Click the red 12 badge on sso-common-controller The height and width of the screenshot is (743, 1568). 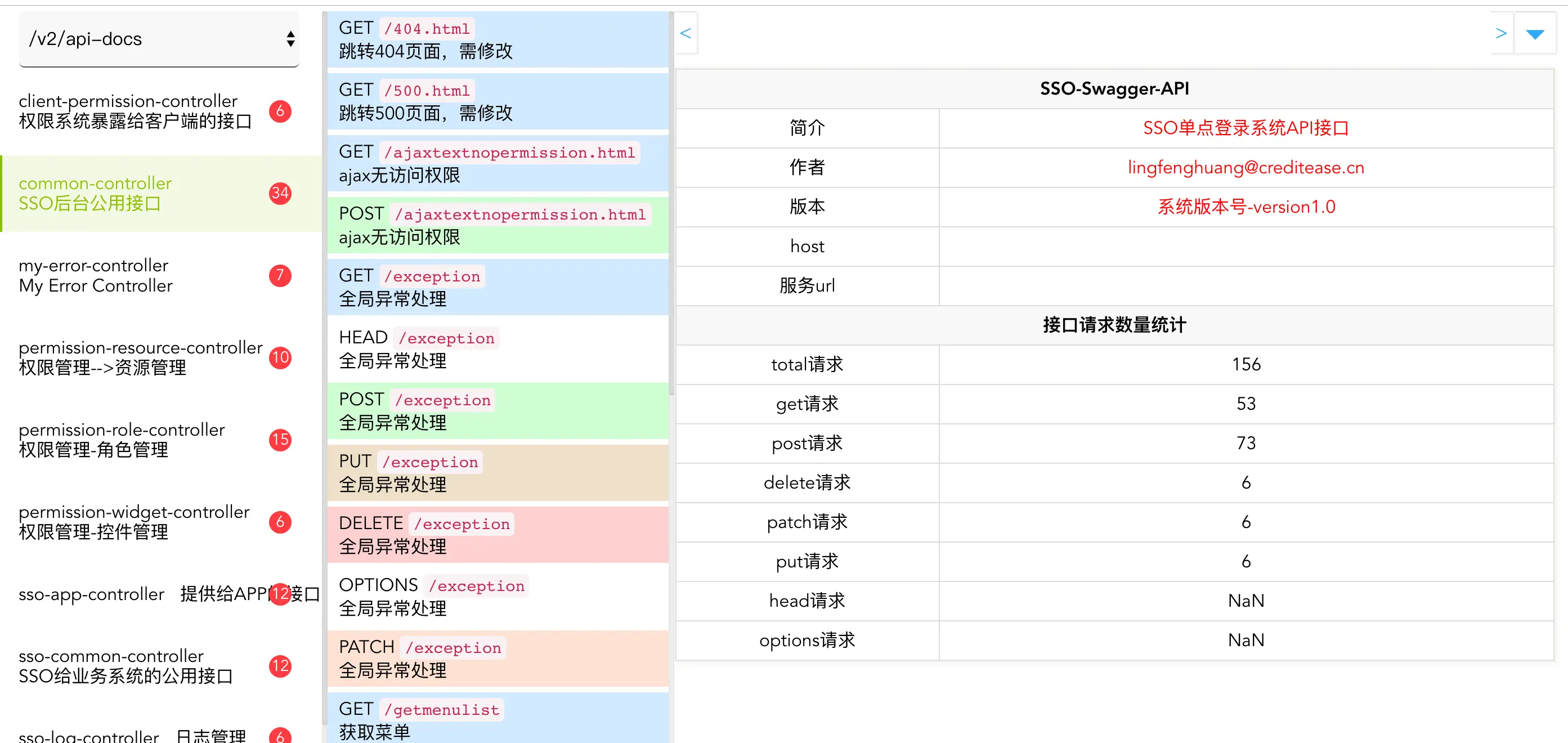tap(280, 666)
